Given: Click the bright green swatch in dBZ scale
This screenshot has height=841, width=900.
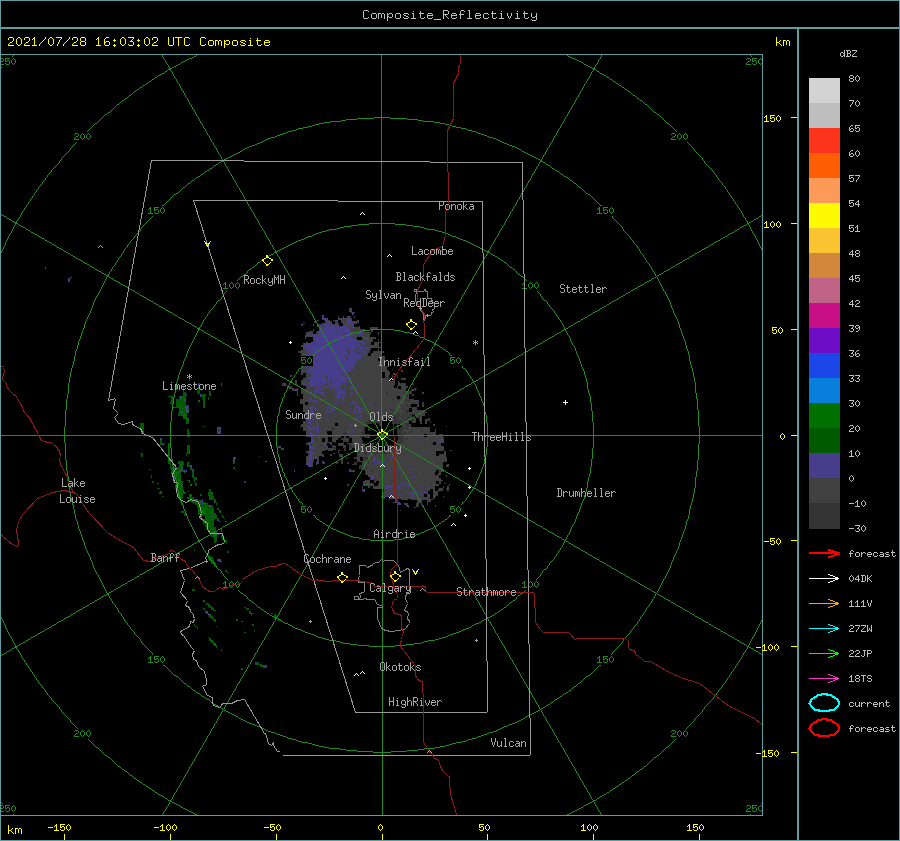Looking at the screenshot, I should click(824, 415).
